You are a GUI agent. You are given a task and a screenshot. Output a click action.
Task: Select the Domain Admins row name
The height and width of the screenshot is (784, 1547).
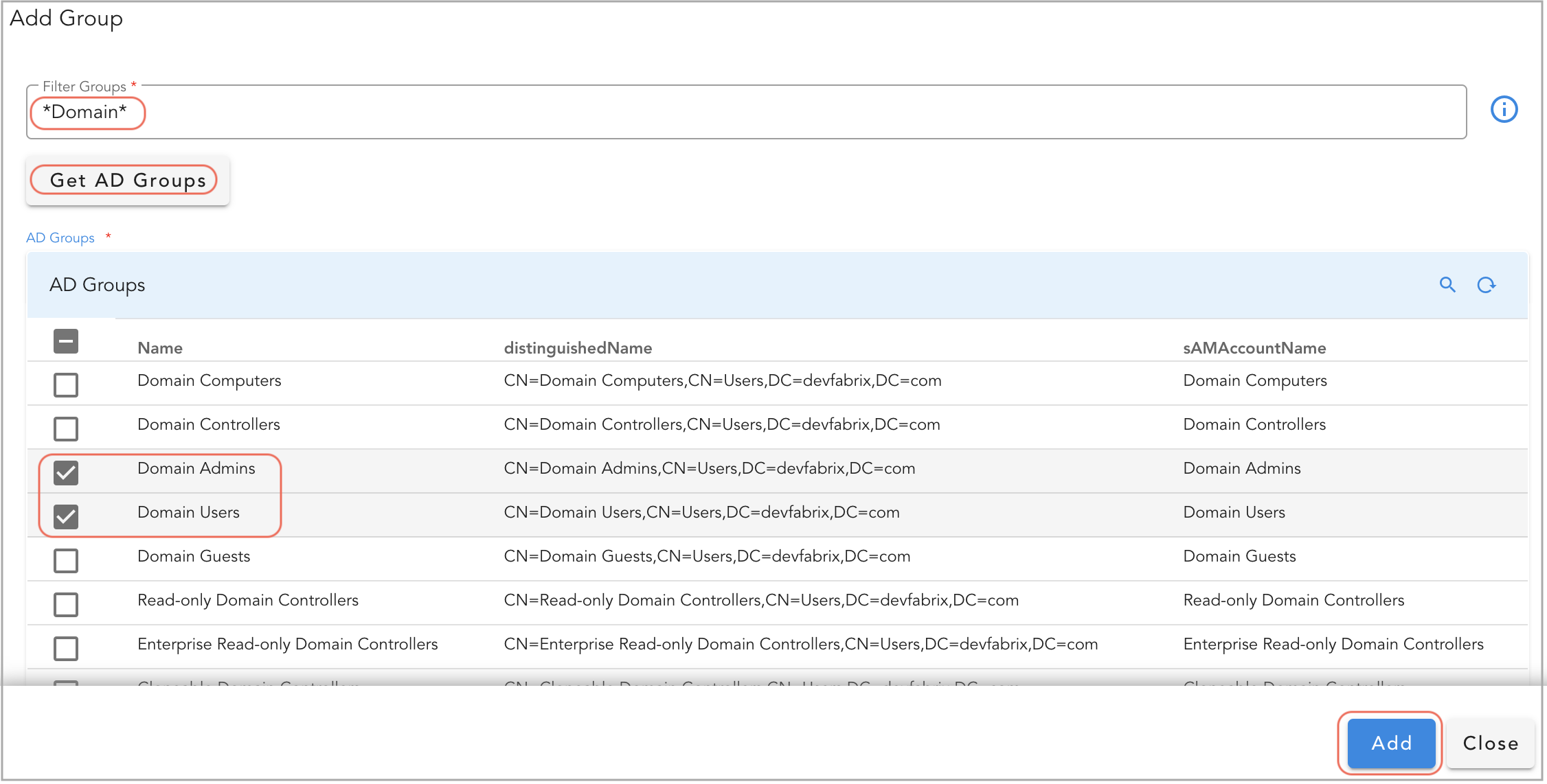click(x=196, y=468)
